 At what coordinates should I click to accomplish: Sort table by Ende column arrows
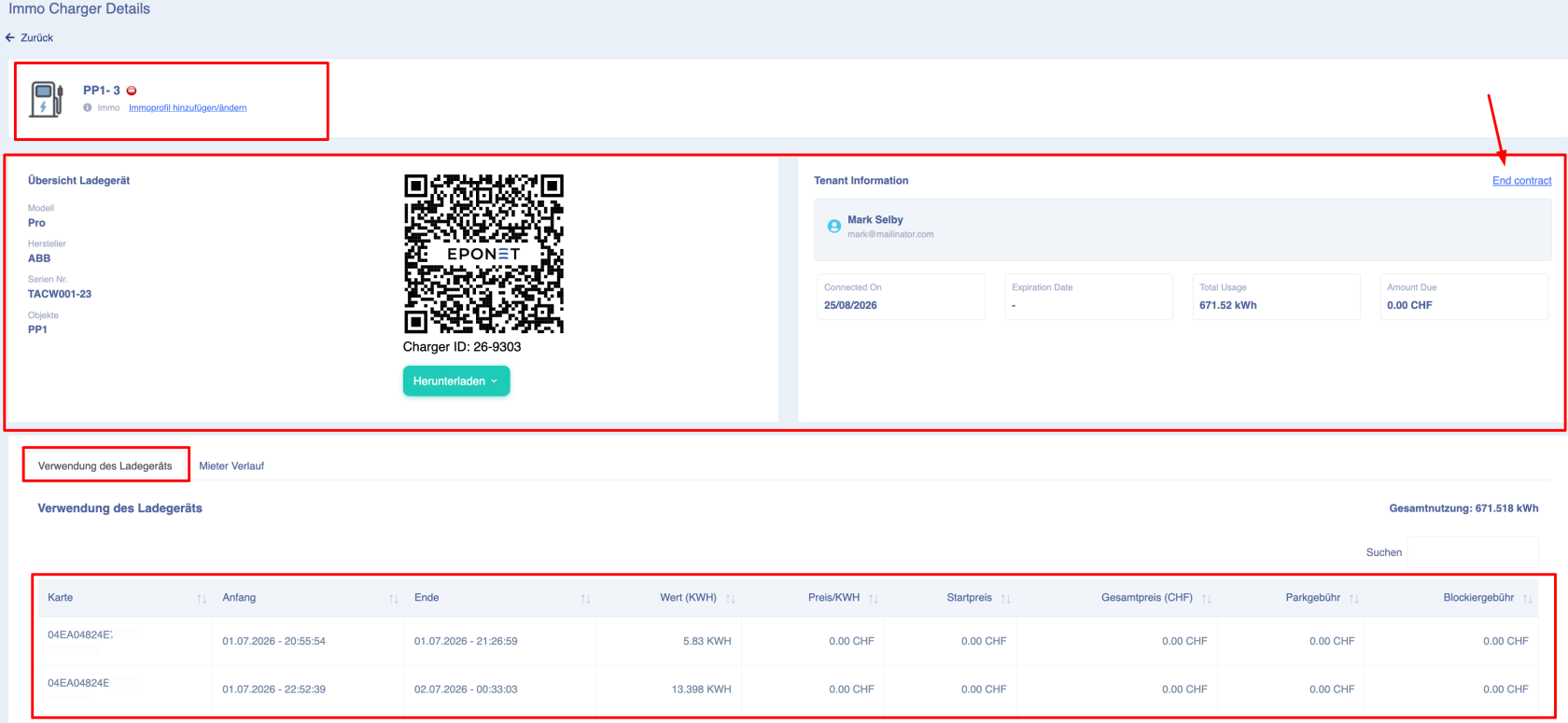coord(585,598)
